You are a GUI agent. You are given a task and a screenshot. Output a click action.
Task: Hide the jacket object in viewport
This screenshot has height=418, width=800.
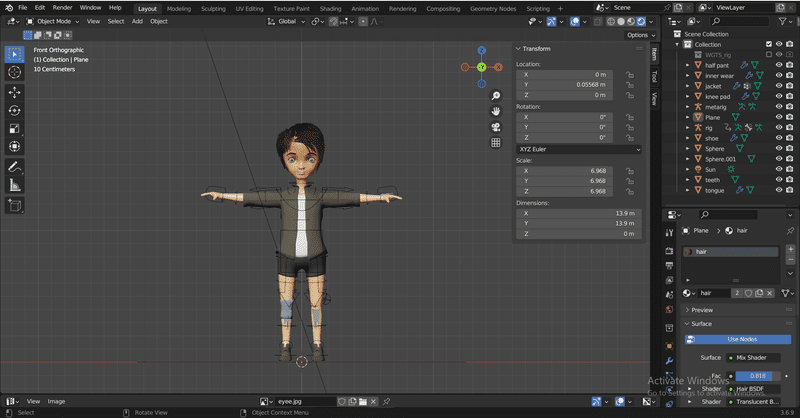[777, 86]
